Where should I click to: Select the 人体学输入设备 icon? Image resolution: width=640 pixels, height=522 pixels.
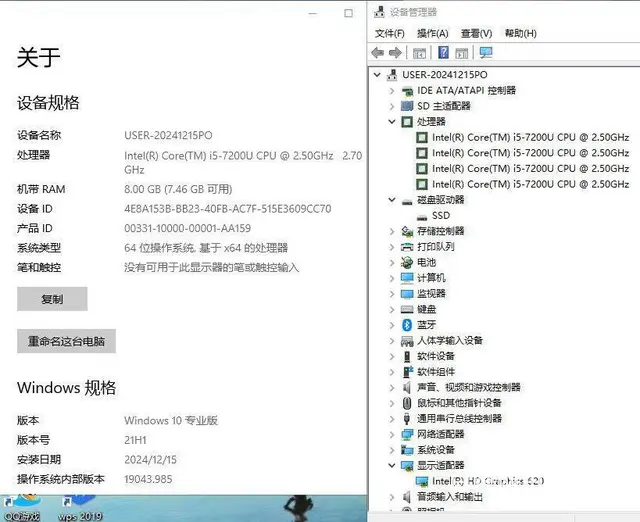[407, 341]
